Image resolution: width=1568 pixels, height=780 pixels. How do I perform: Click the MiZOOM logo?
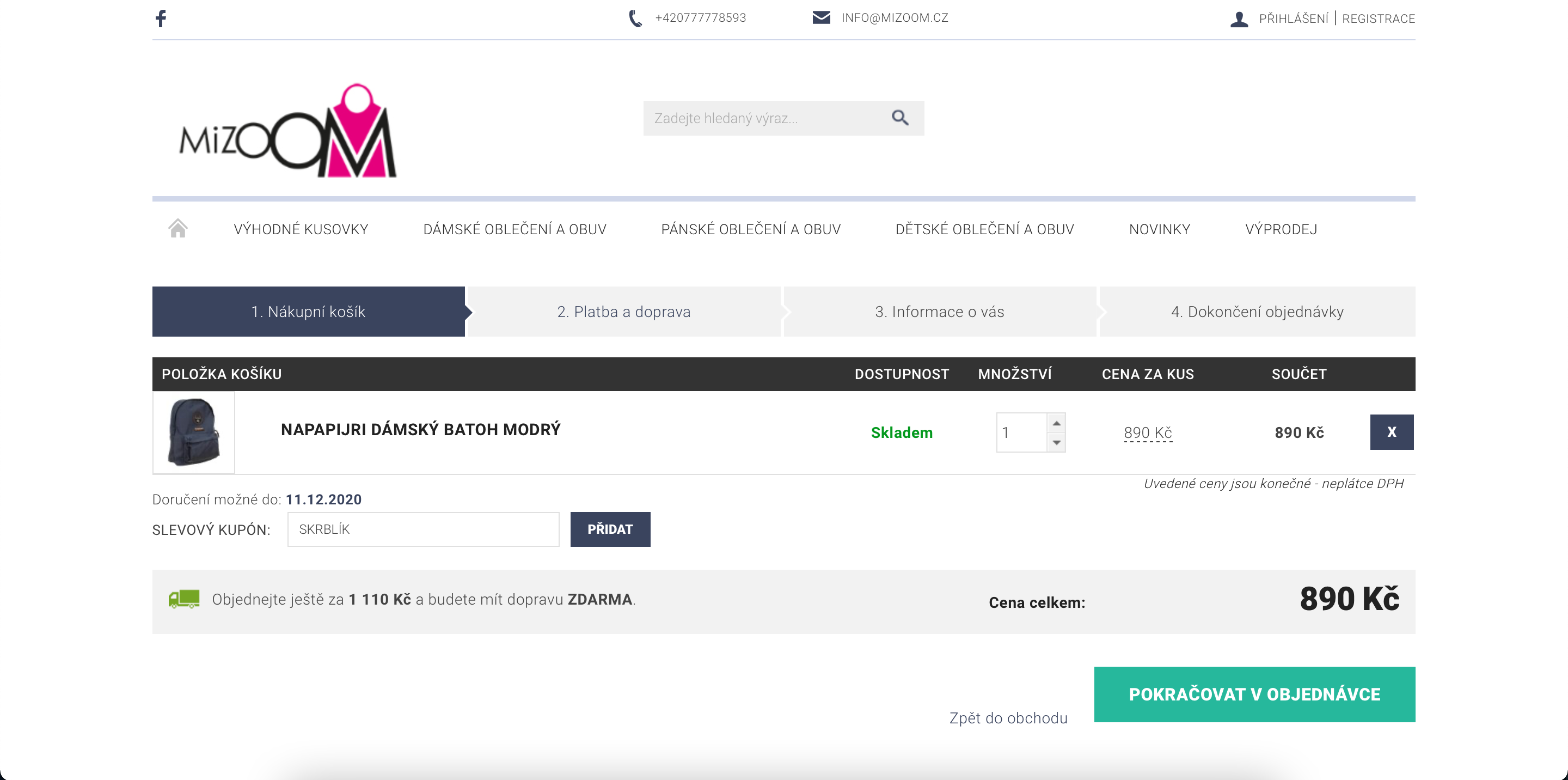coord(288,131)
